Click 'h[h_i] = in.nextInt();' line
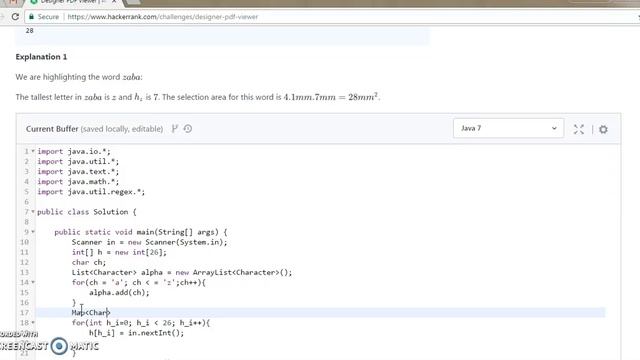The image size is (640, 360). (x=136, y=333)
